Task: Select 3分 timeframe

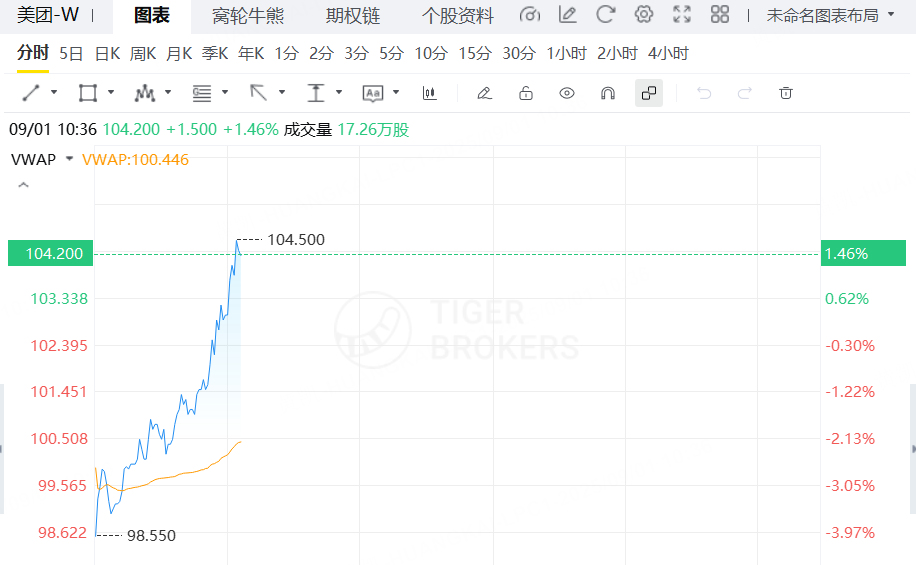Action: [356, 54]
